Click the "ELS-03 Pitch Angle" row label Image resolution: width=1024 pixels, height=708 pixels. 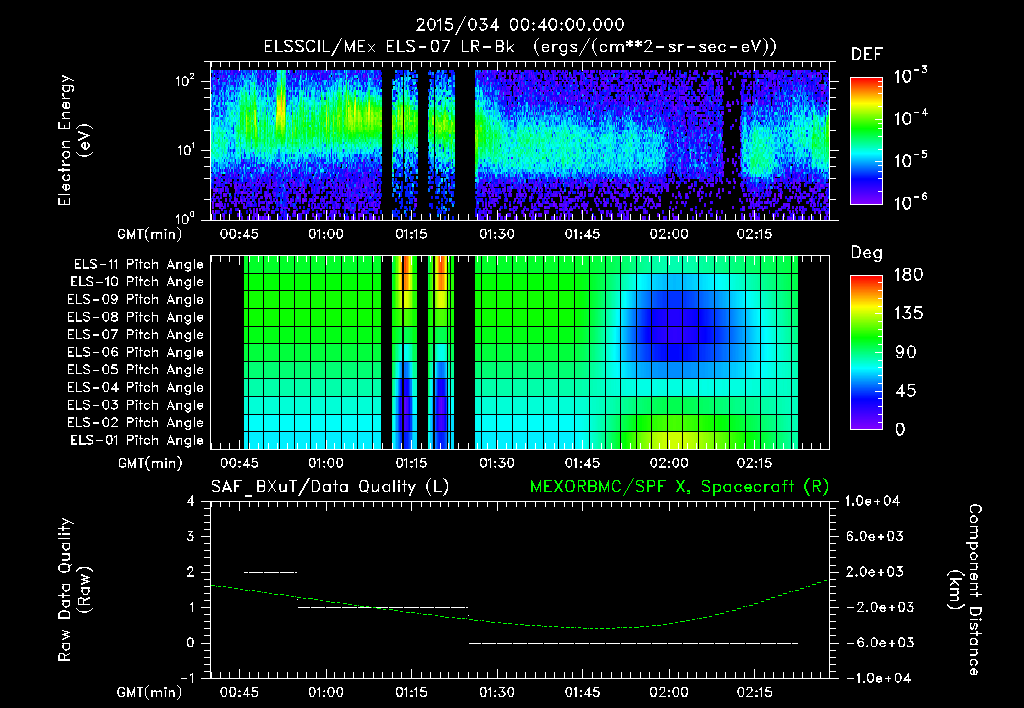tap(136, 405)
